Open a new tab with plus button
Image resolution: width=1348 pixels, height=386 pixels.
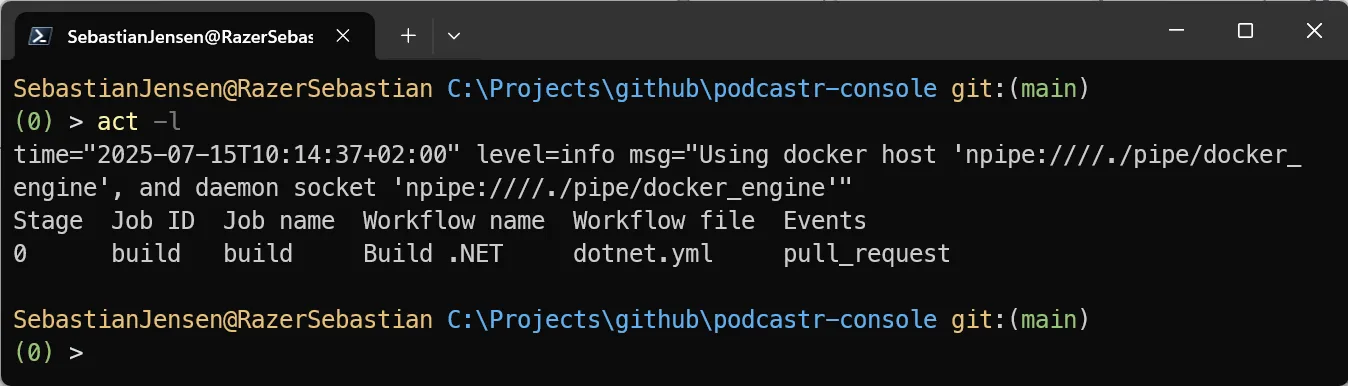(407, 36)
